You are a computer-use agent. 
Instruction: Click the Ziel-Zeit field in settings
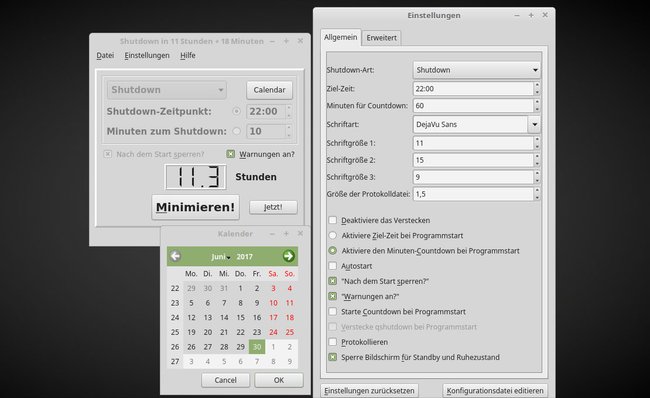tap(473, 89)
